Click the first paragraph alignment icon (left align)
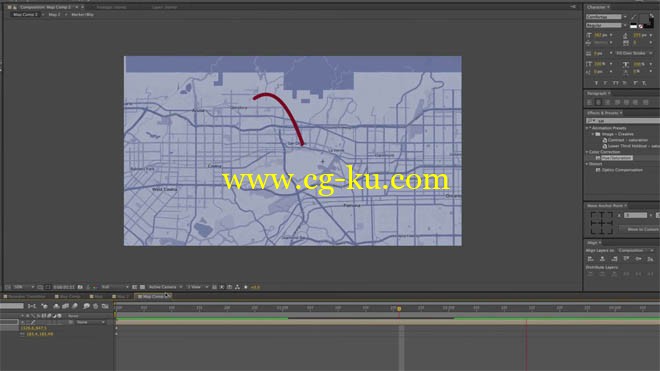This screenshot has height=371, width=660. tap(590, 102)
